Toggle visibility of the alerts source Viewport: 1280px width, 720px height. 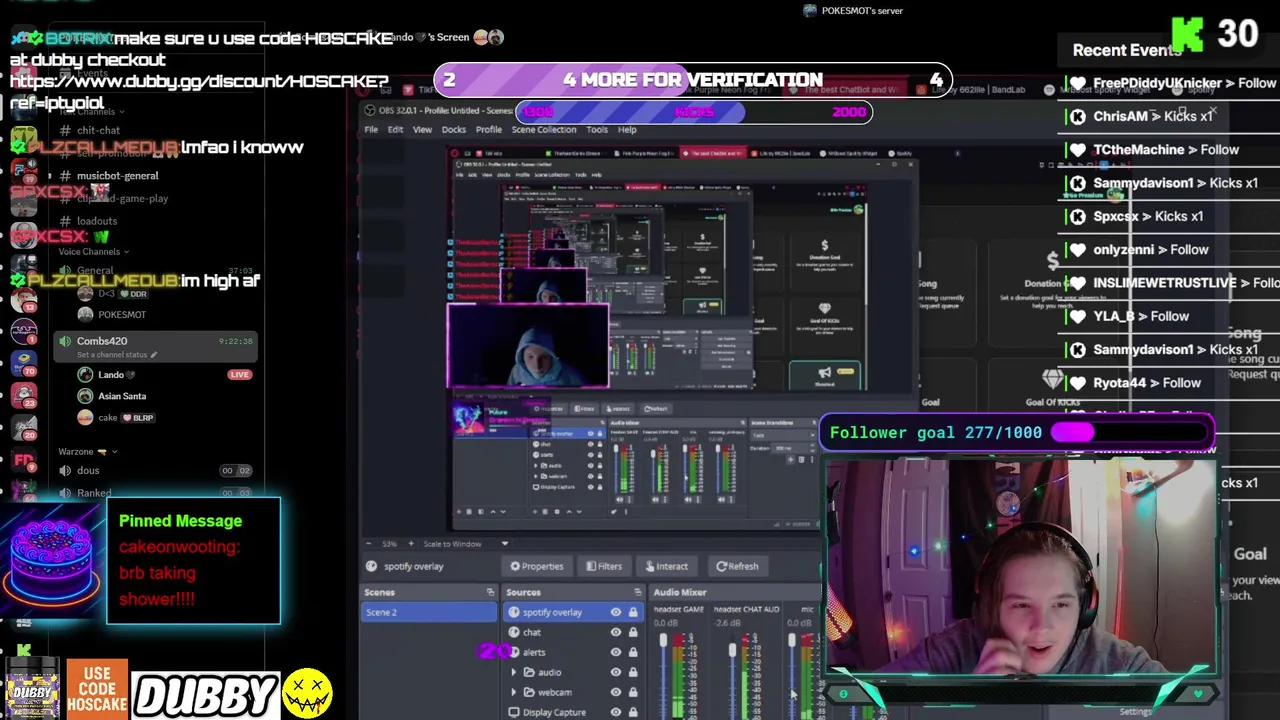click(x=616, y=652)
